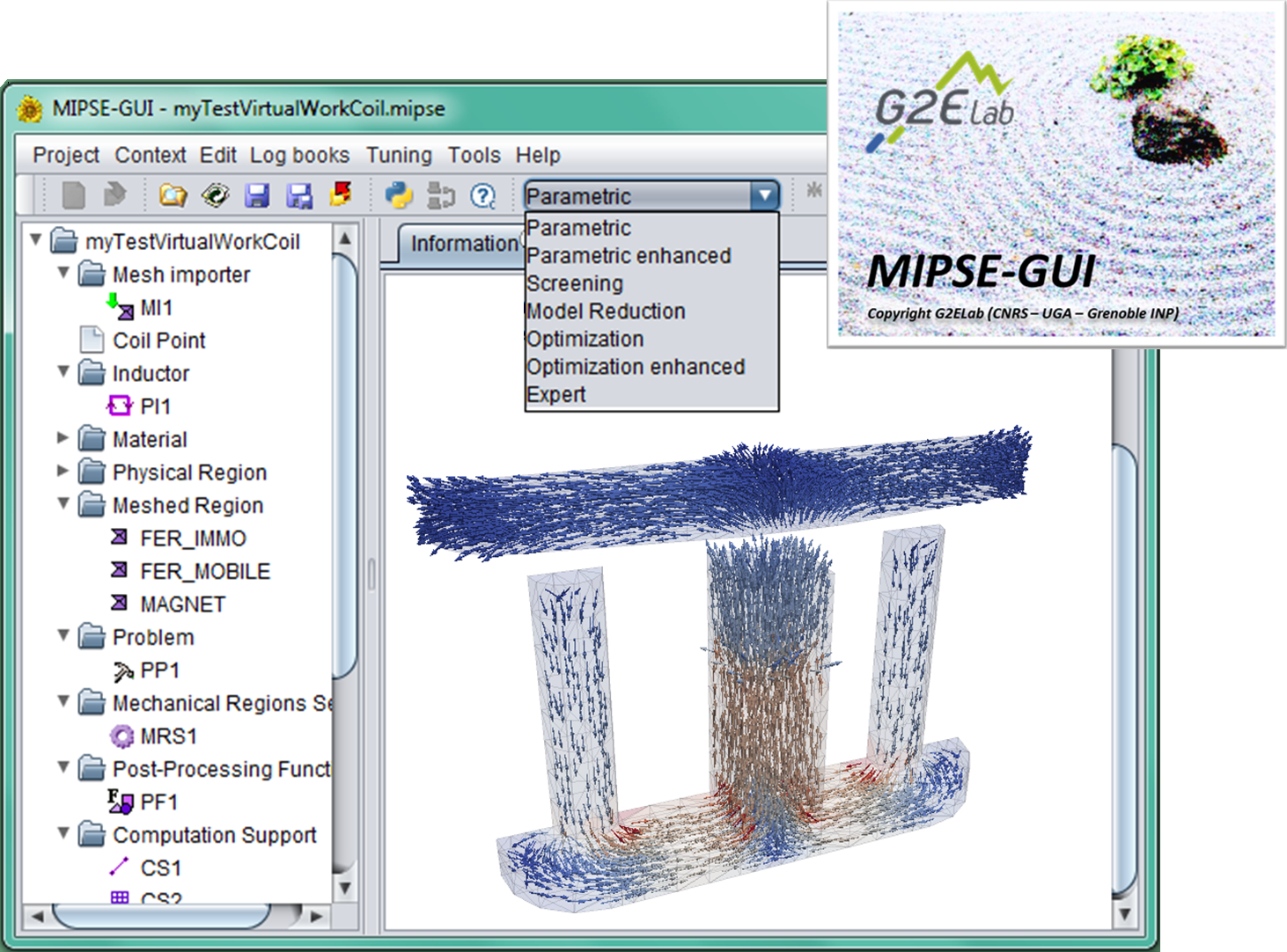Click the tree panel scroll down arrow
Viewport: 1287px width, 952px height.
tap(345, 888)
